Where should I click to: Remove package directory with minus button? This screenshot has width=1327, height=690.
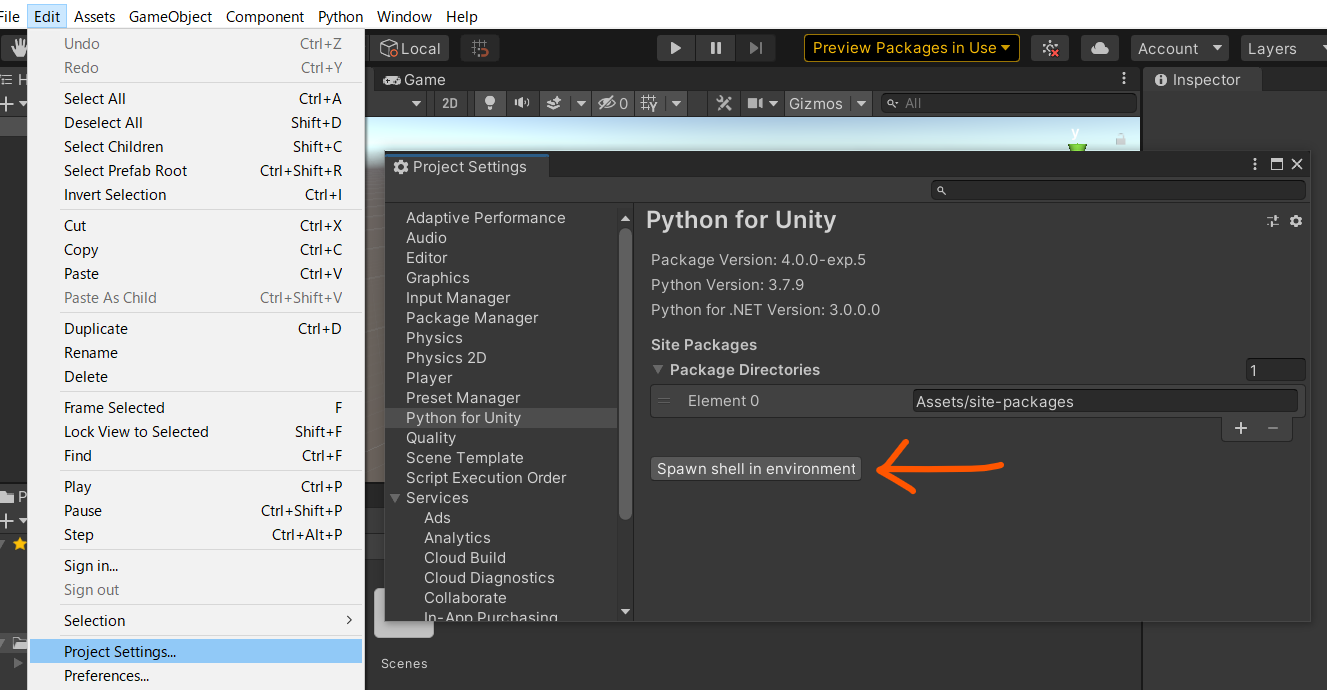(1273, 428)
